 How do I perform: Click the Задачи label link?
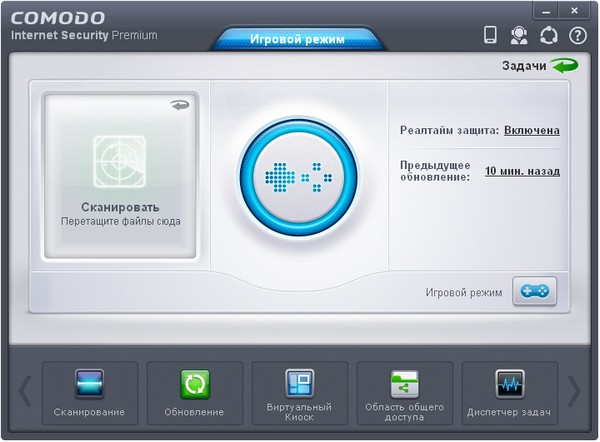coord(524,66)
